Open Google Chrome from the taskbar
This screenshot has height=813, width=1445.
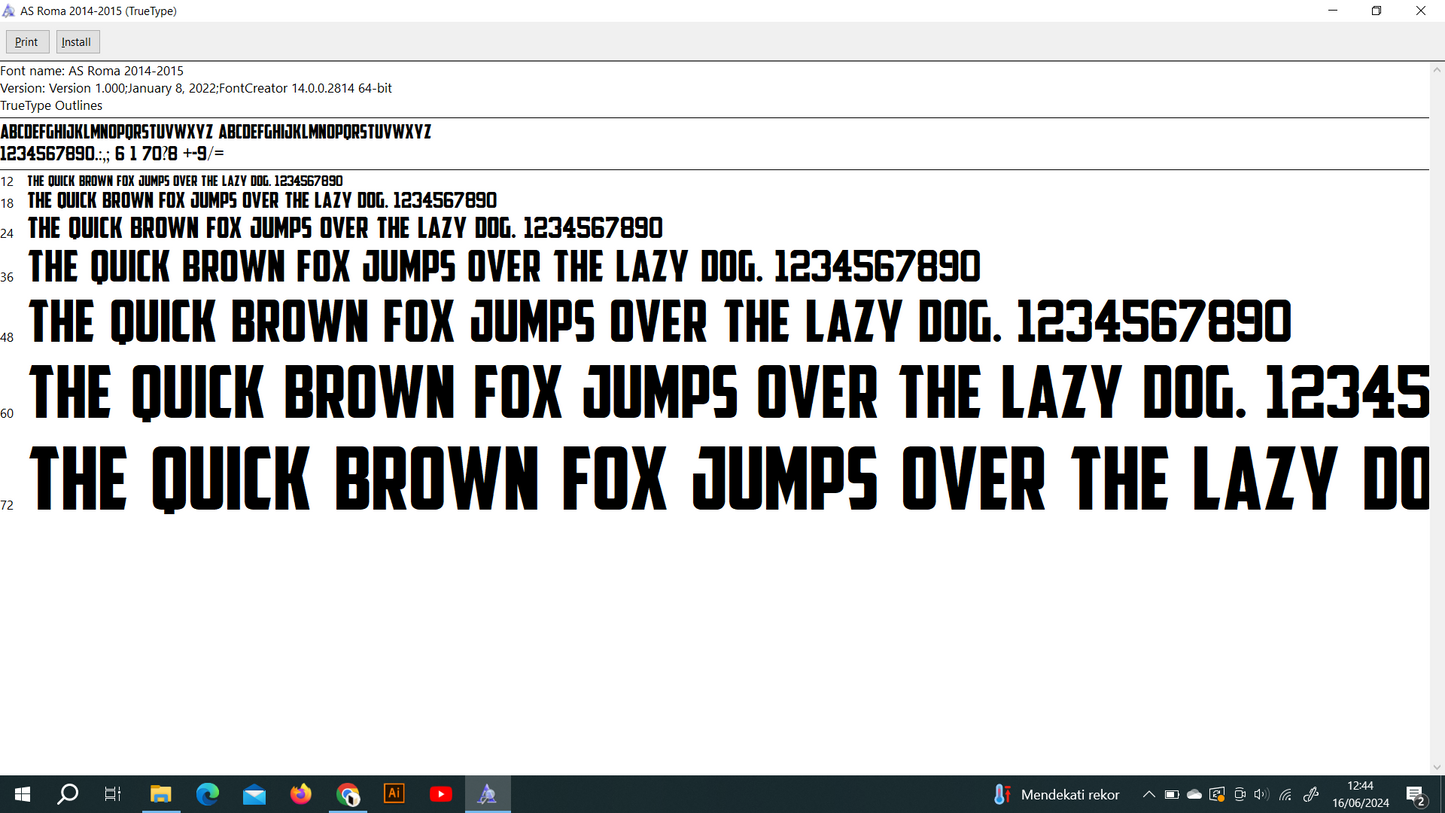tap(348, 793)
